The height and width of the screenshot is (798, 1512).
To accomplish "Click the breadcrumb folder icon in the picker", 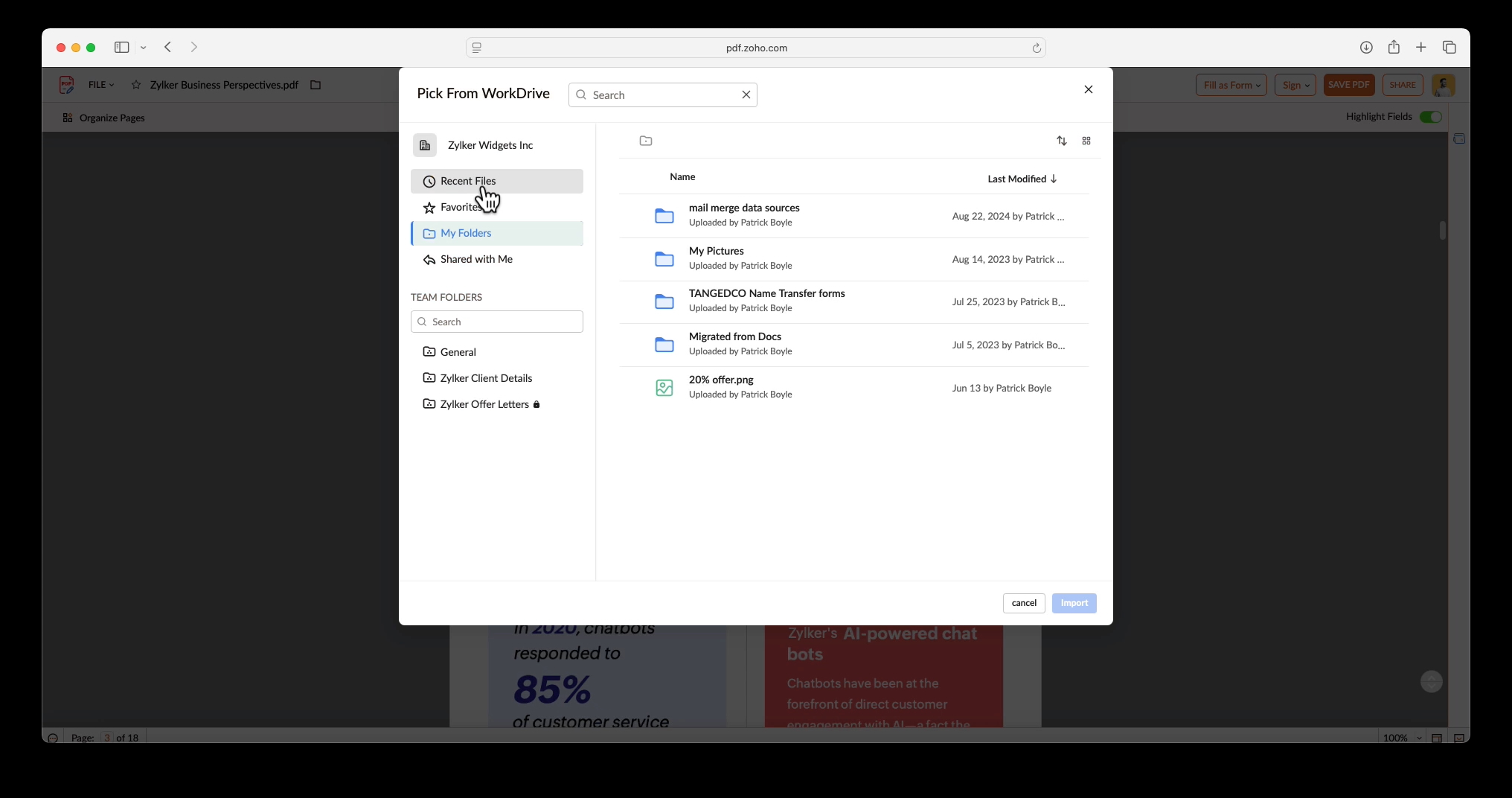I will click(645, 141).
